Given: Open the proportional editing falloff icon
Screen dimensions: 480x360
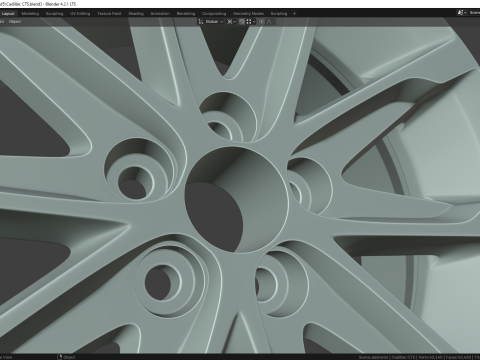Looking at the screenshot, I should point(270,22).
